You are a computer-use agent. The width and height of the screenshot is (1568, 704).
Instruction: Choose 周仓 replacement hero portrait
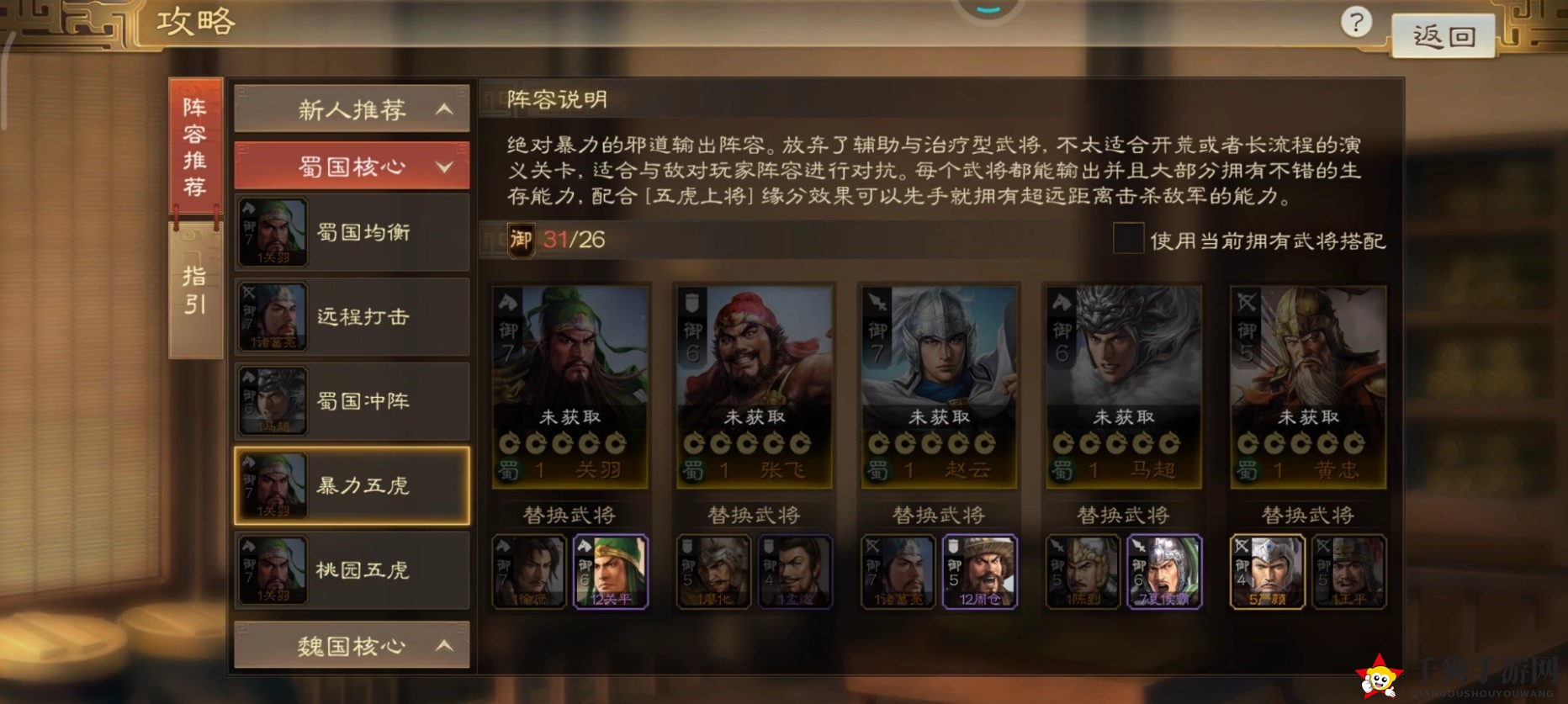point(980,572)
